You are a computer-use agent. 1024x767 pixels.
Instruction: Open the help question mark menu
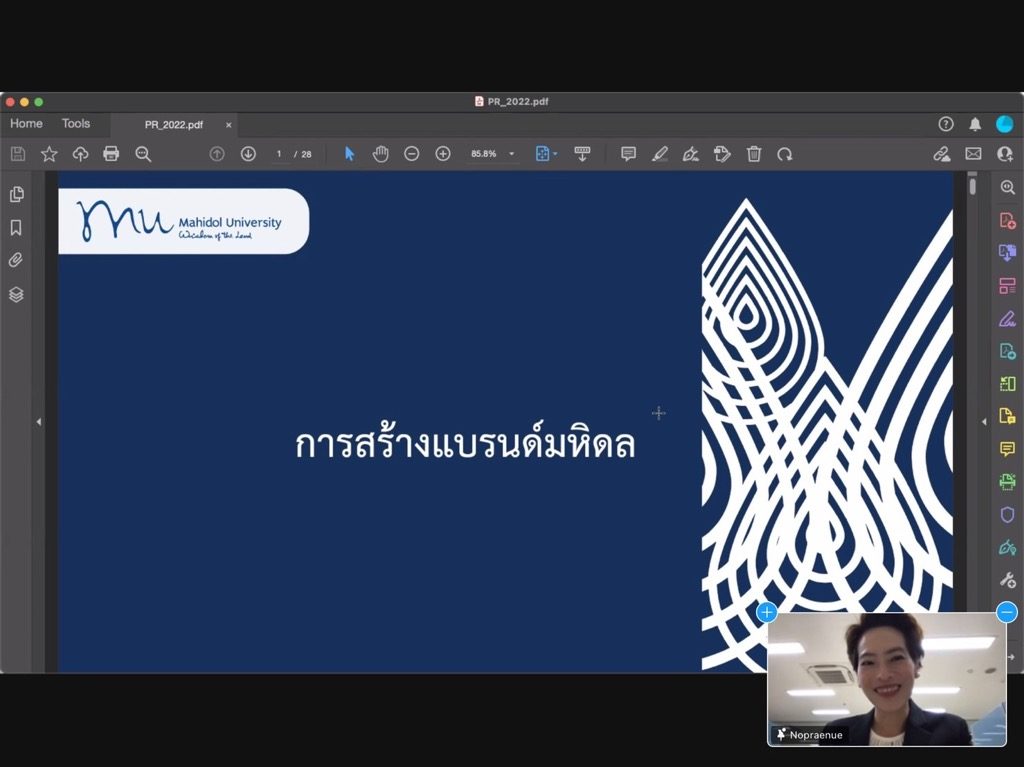tap(946, 124)
